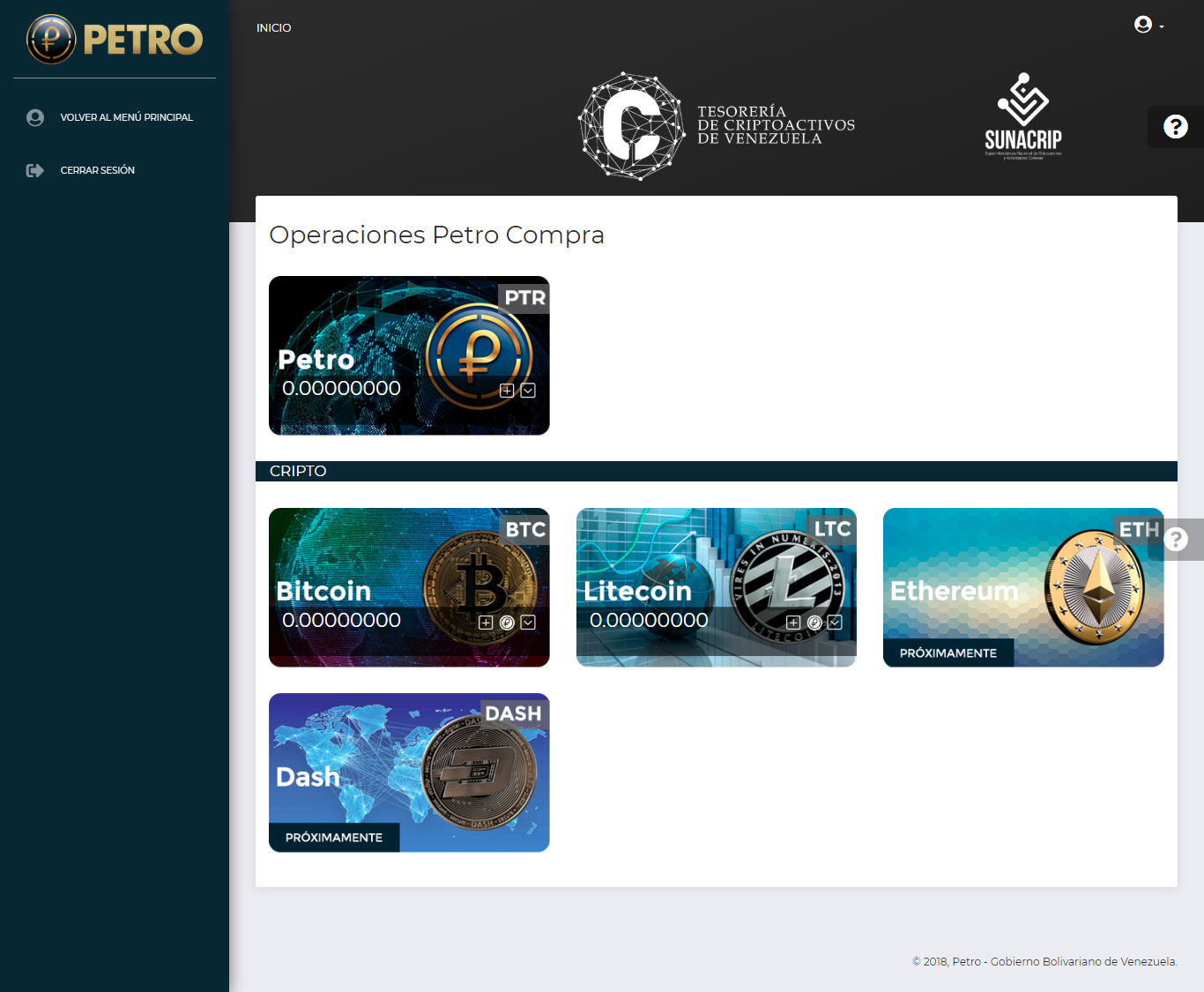Click the PETRO logo in the sidebar
Screen dimensions: 1204x992
(115, 39)
